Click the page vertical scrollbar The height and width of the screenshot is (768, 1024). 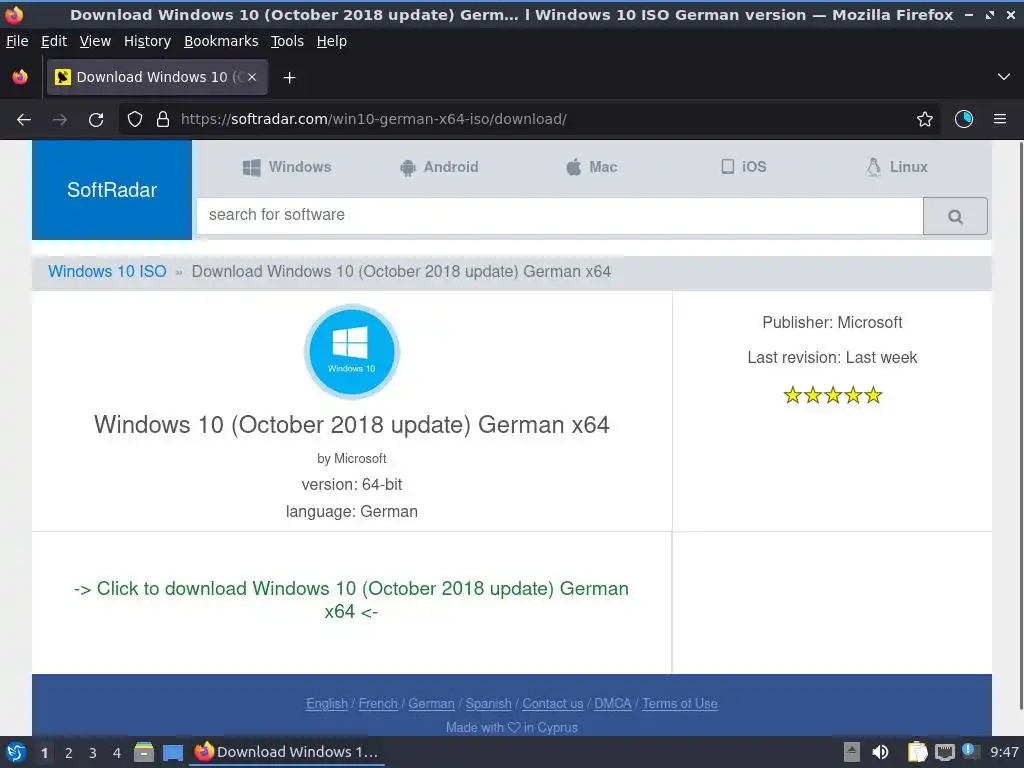point(1020,425)
